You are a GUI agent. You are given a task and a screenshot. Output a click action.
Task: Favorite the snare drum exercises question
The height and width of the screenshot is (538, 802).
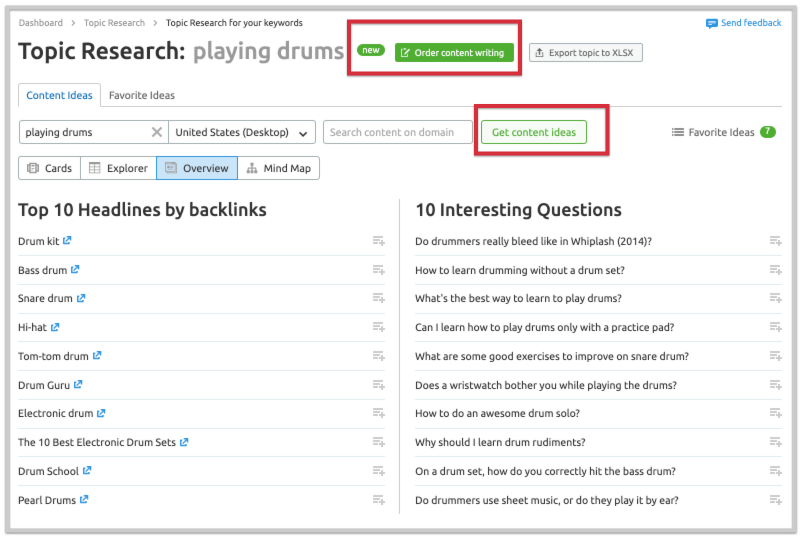[775, 356]
